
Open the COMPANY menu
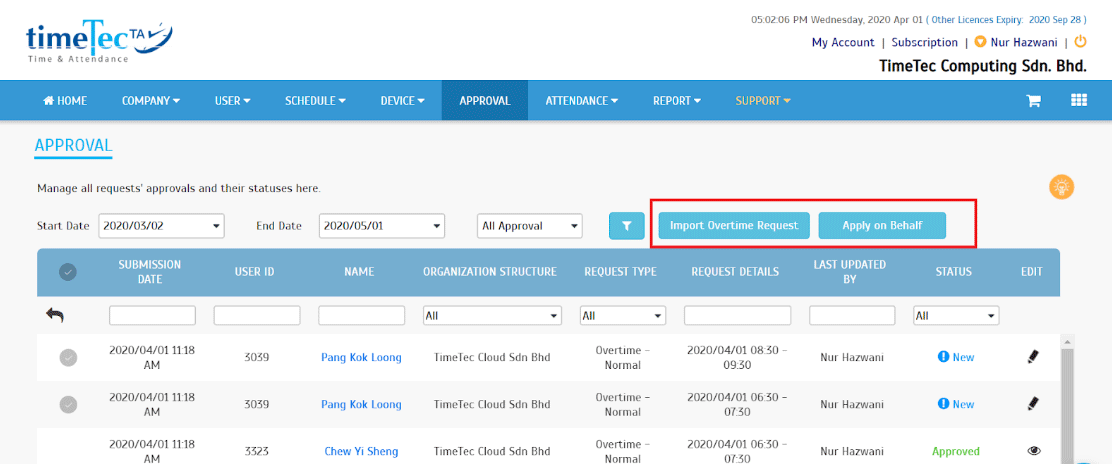click(150, 101)
